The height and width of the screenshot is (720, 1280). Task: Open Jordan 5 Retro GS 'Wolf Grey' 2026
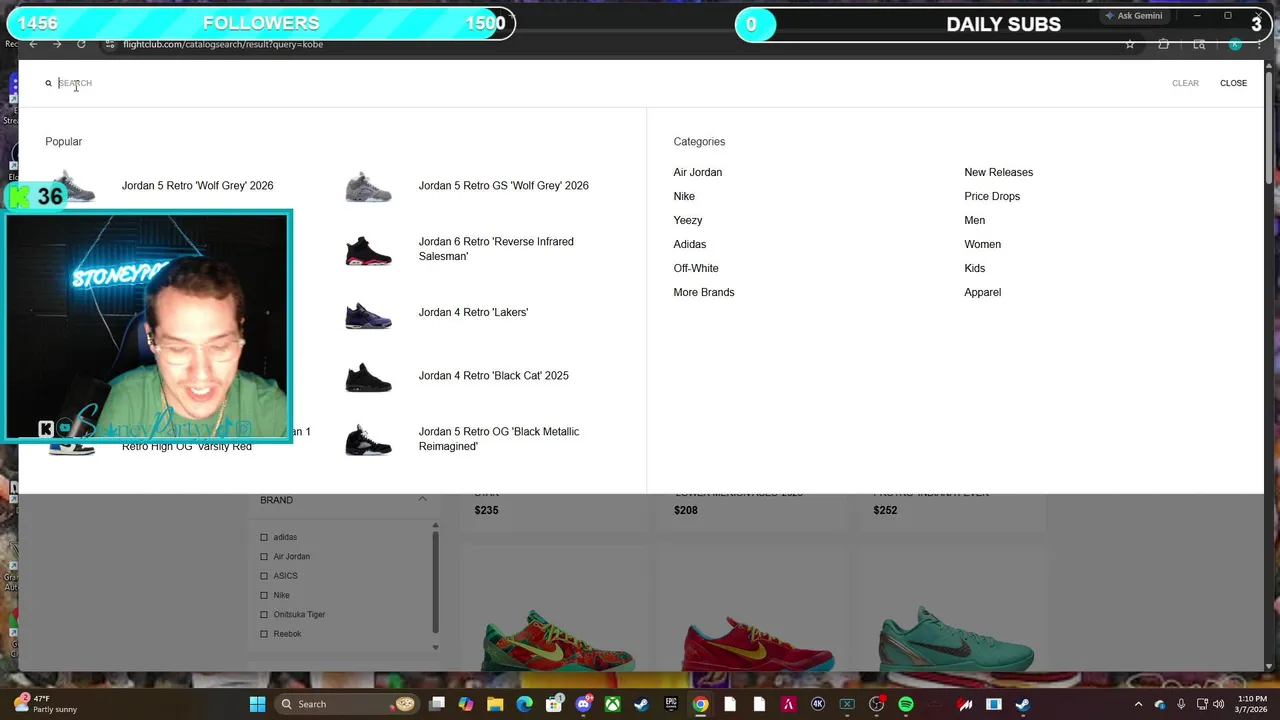[503, 185]
